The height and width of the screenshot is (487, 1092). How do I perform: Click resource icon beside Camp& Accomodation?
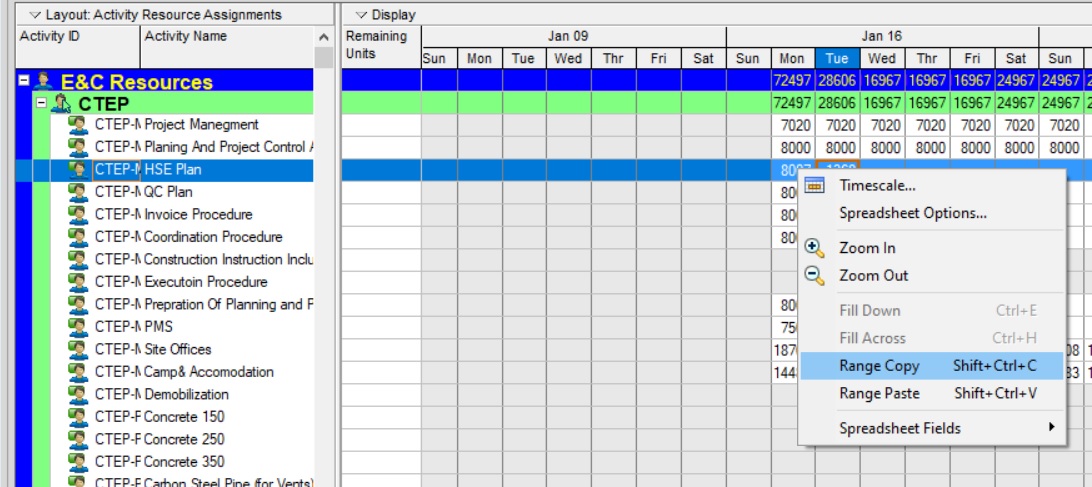click(x=78, y=372)
